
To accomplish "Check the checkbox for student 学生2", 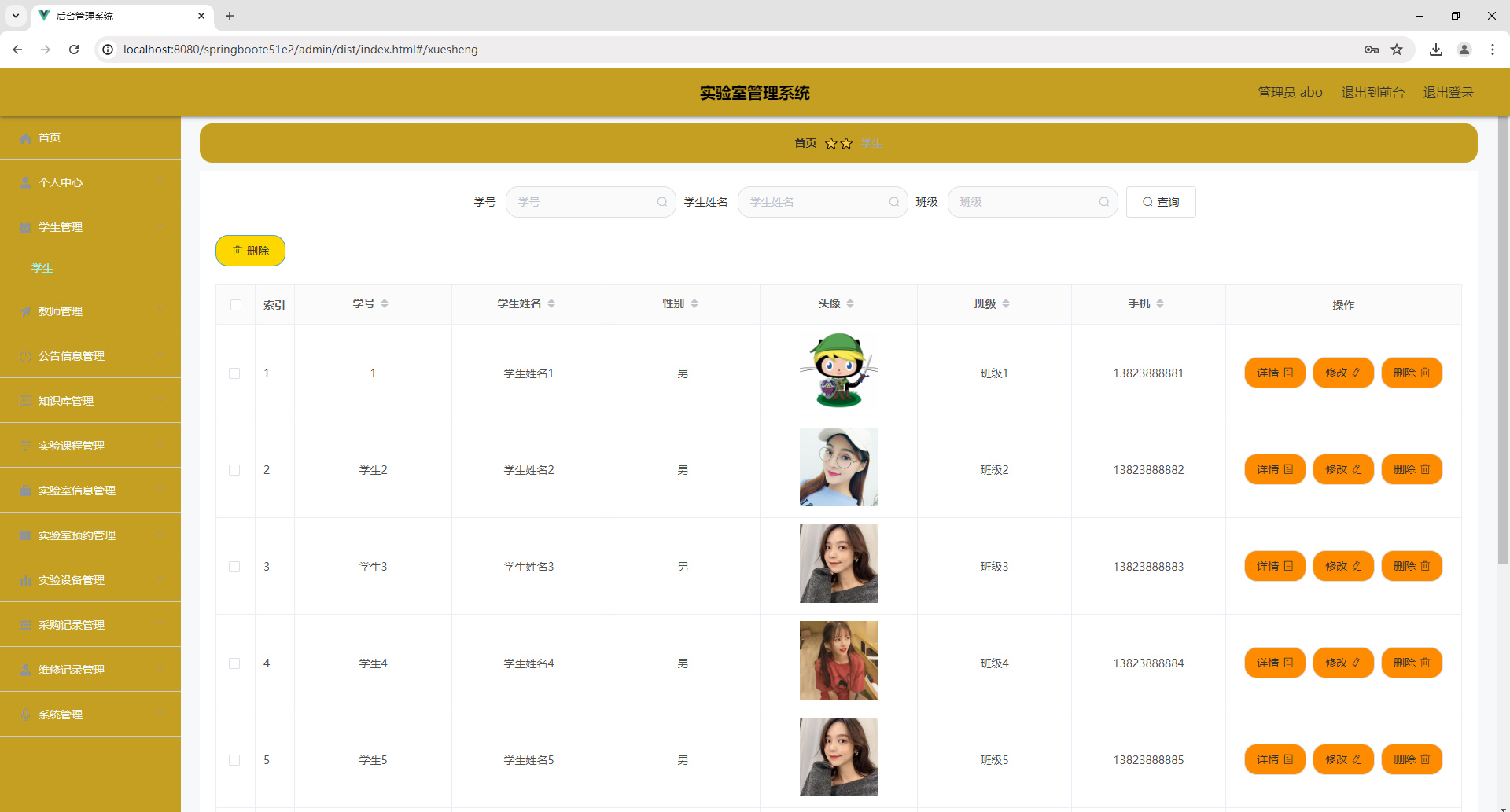I will pos(234,470).
